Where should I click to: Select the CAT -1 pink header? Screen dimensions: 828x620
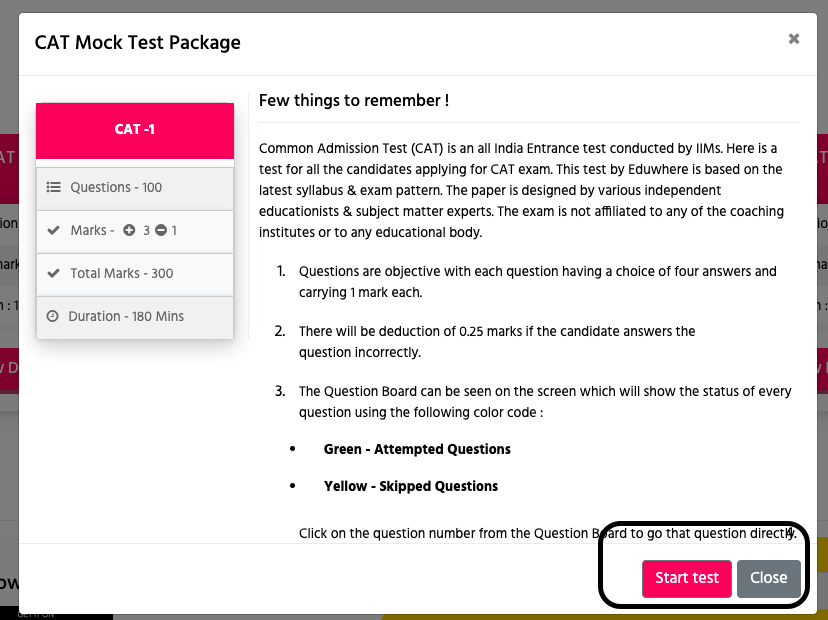pyautogui.click(x=135, y=130)
